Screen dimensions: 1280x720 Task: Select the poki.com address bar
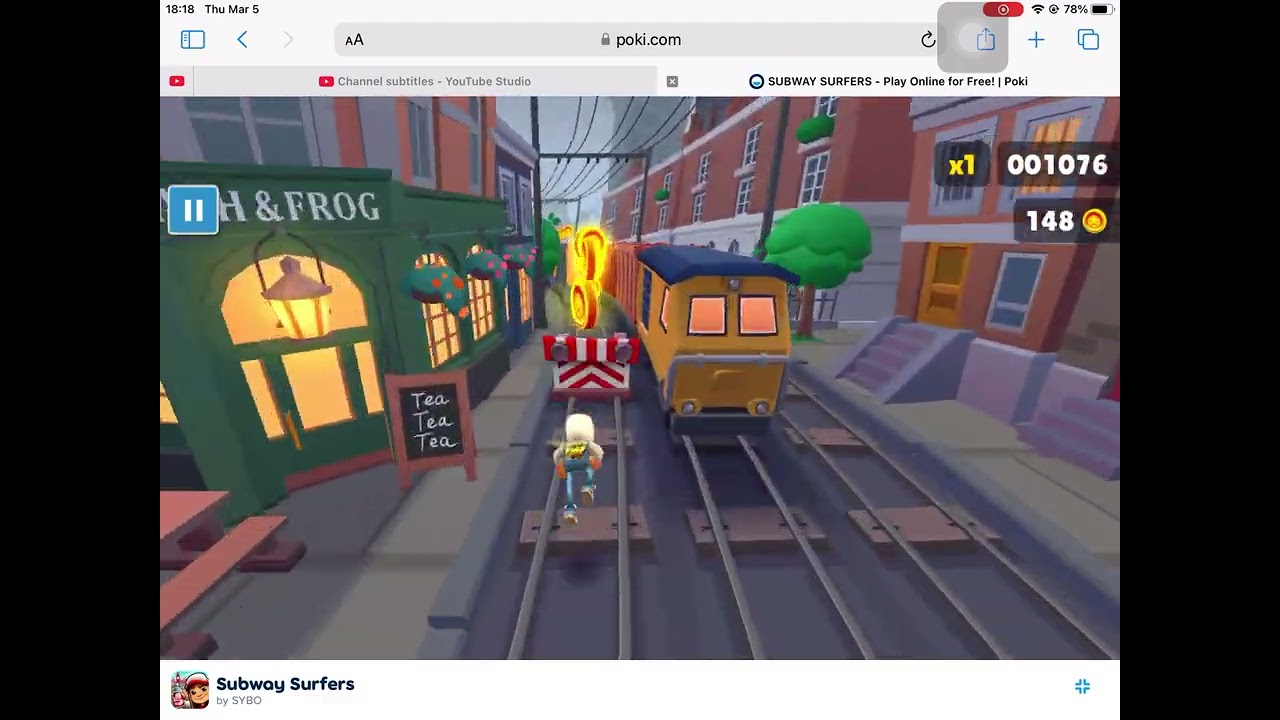point(640,40)
